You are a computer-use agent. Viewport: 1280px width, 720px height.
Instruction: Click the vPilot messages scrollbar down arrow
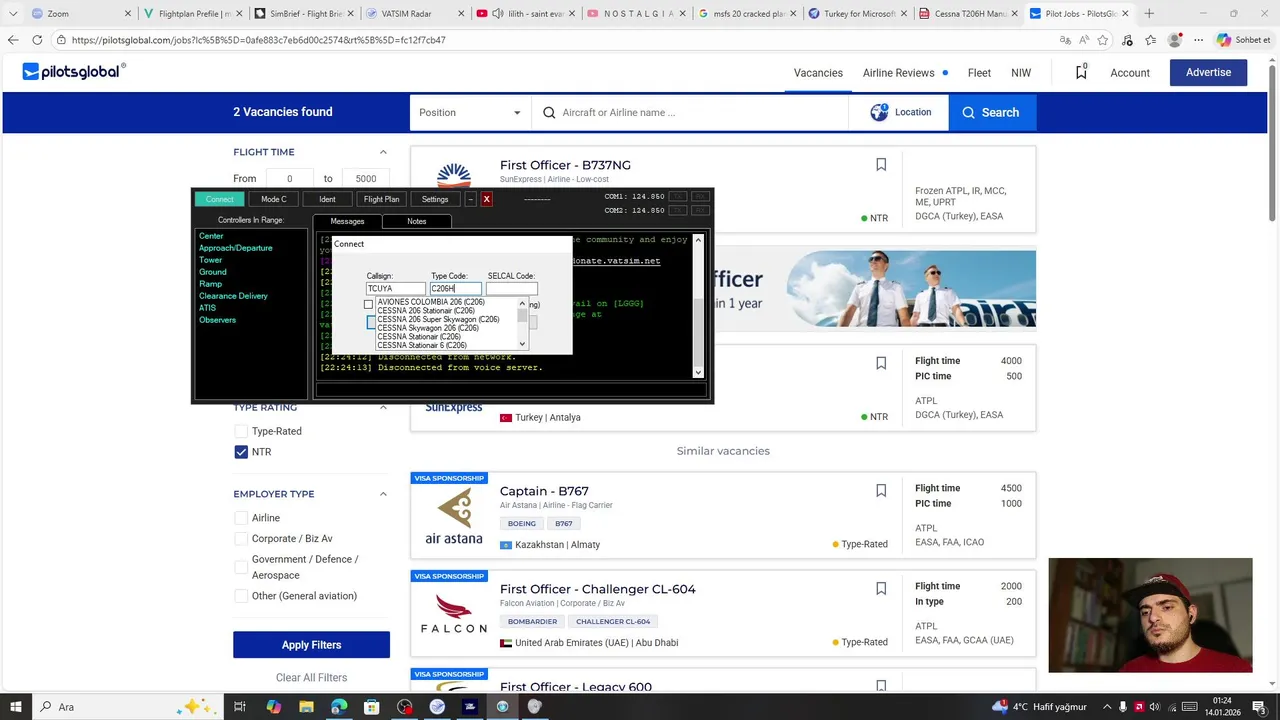[x=698, y=372]
